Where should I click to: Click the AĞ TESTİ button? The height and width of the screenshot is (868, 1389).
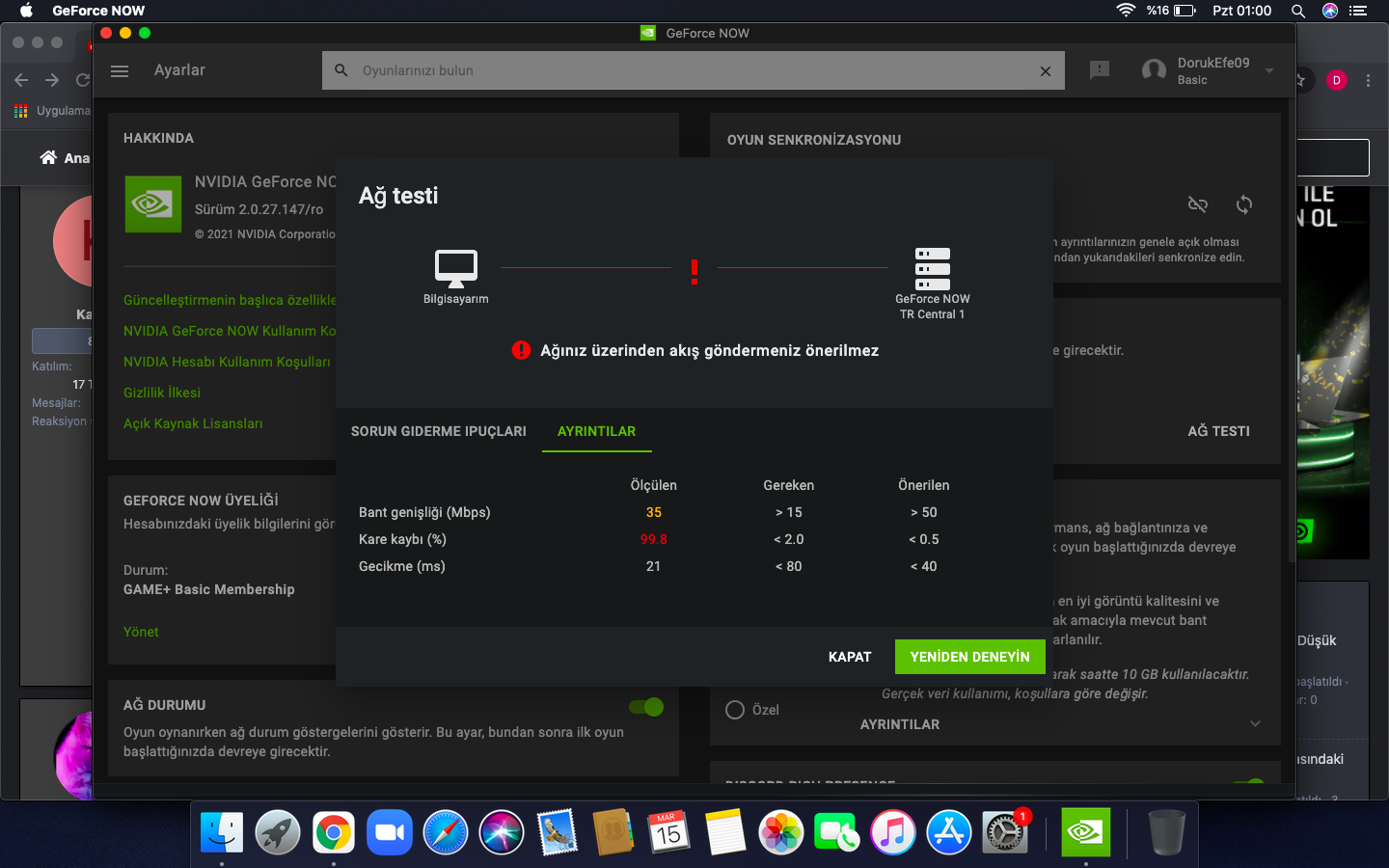pos(1219,431)
